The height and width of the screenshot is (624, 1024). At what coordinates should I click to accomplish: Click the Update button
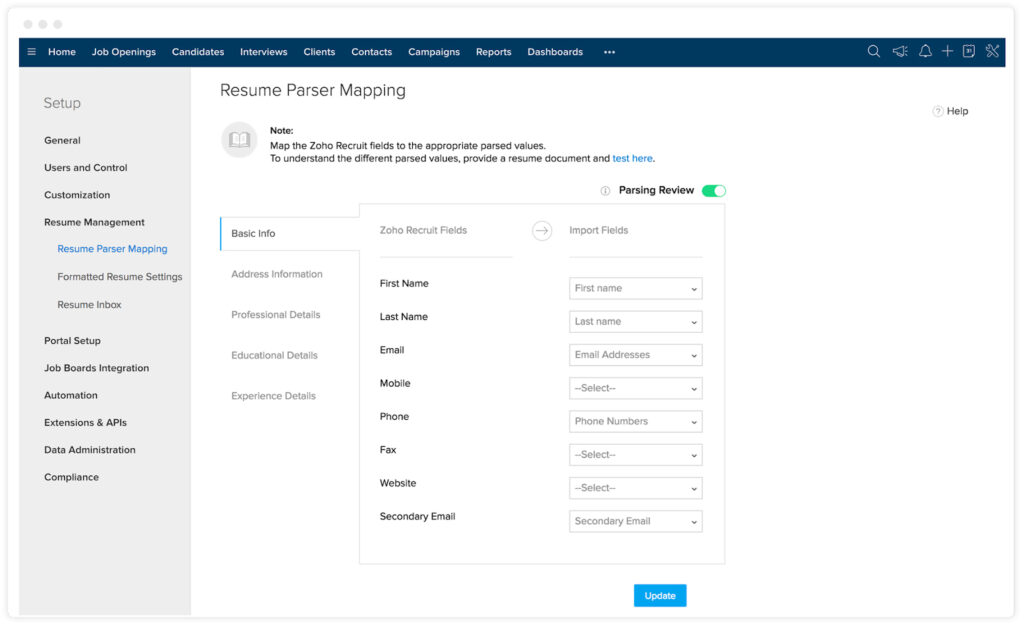pyautogui.click(x=659, y=595)
